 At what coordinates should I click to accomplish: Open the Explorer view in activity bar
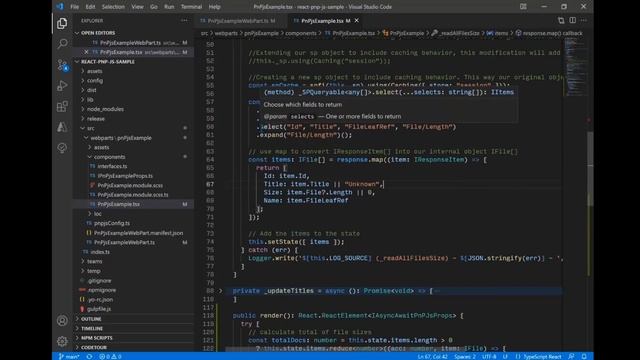tap(62, 23)
